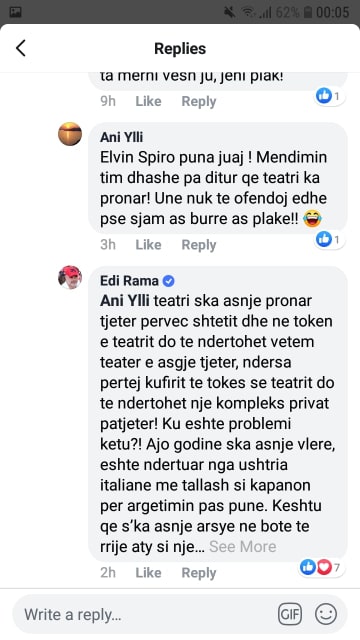Tap the Ani Ylli mention in Edi Rama's reply
Screen dimensions: 360x640
click(x=125, y=301)
